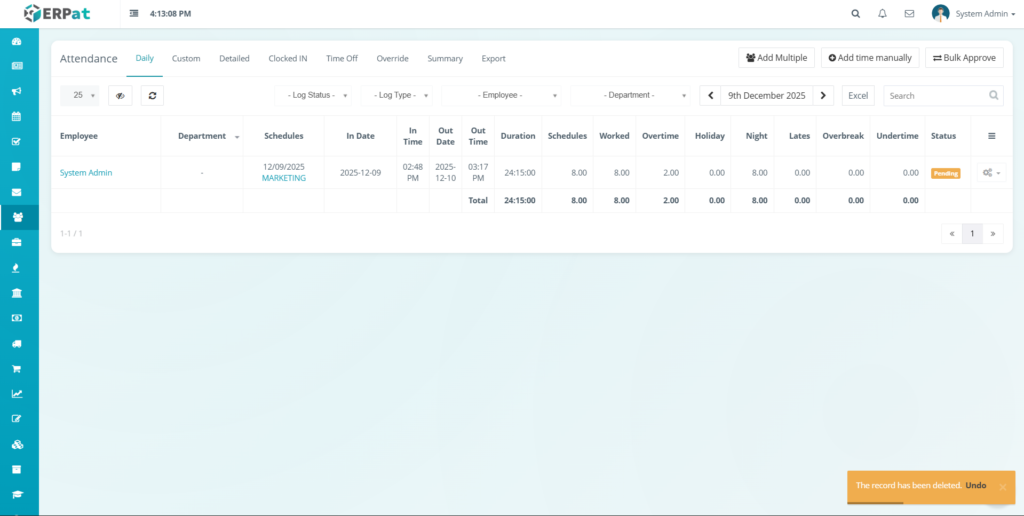This screenshot has width=1024, height=516.
Task: Toggle column visibility with eye icon
Action: point(119,95)
